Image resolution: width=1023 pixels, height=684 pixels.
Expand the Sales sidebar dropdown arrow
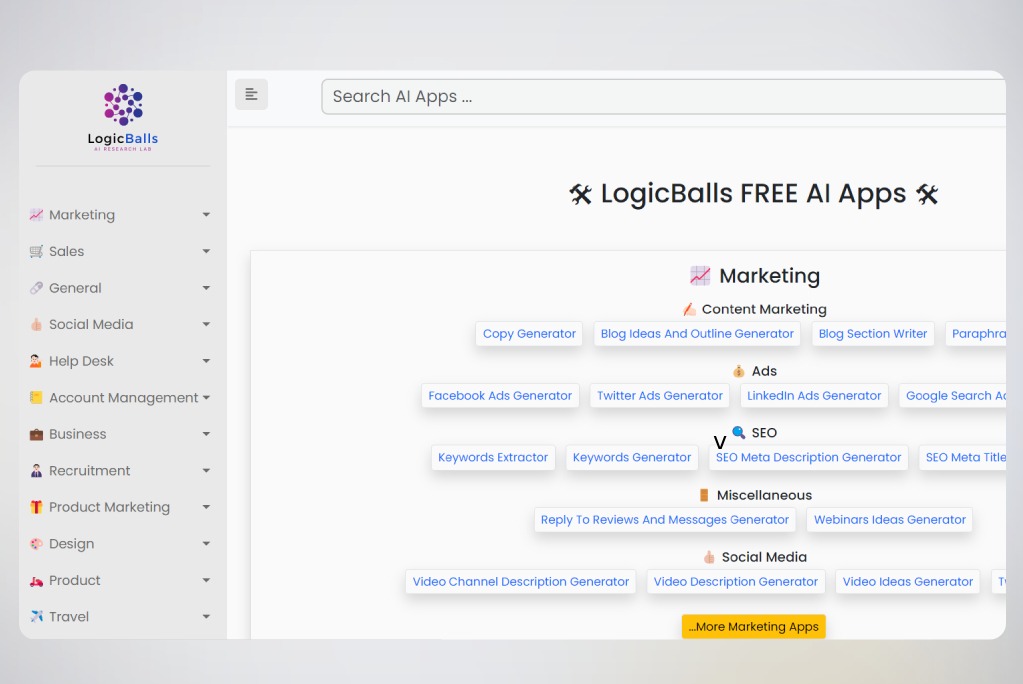206,251
